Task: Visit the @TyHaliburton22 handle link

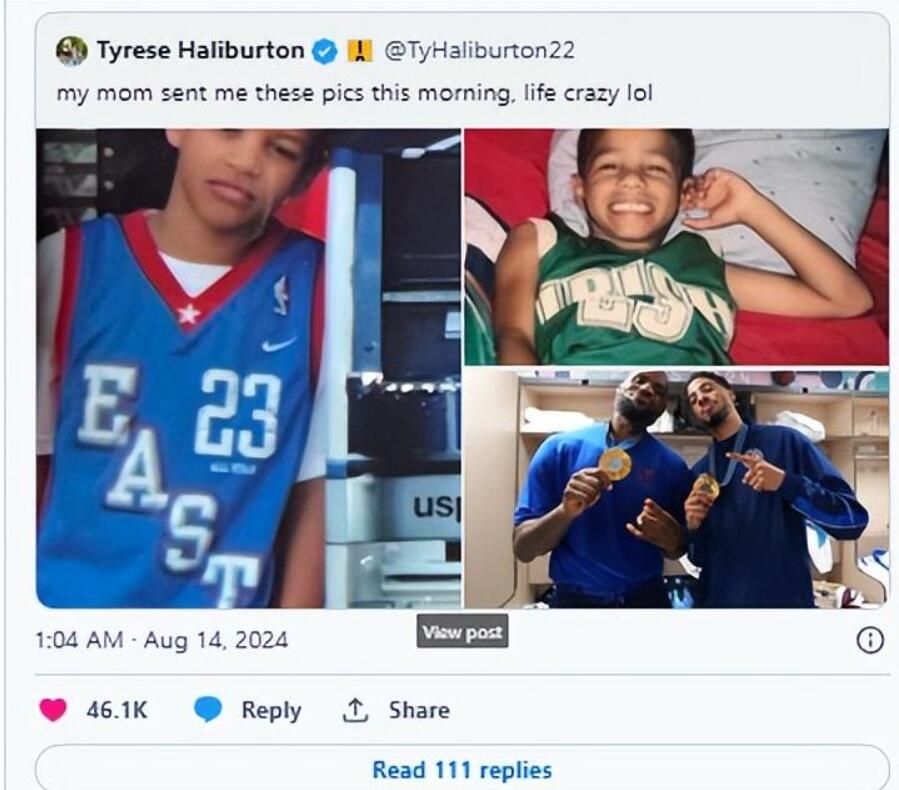Action: click(x=480, y=51)
